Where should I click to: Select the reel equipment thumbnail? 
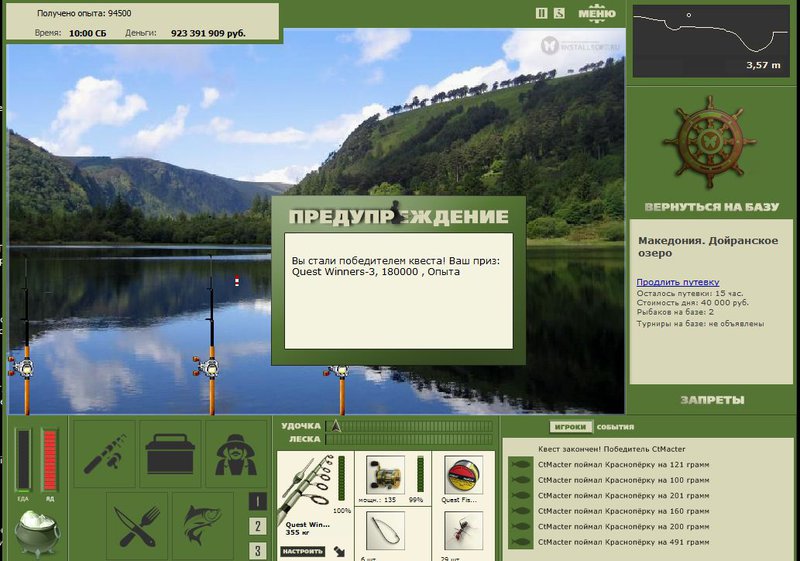pyautogui.click(x=385, y=475)
